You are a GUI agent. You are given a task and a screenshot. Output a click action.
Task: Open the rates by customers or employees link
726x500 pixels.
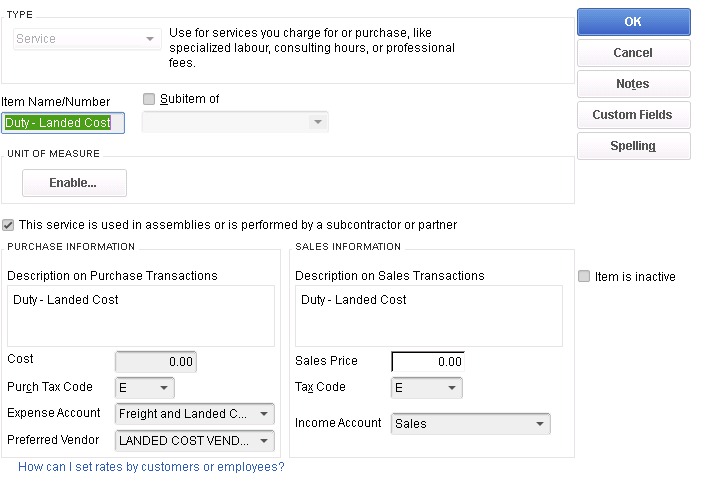click(x=151, y=467)
